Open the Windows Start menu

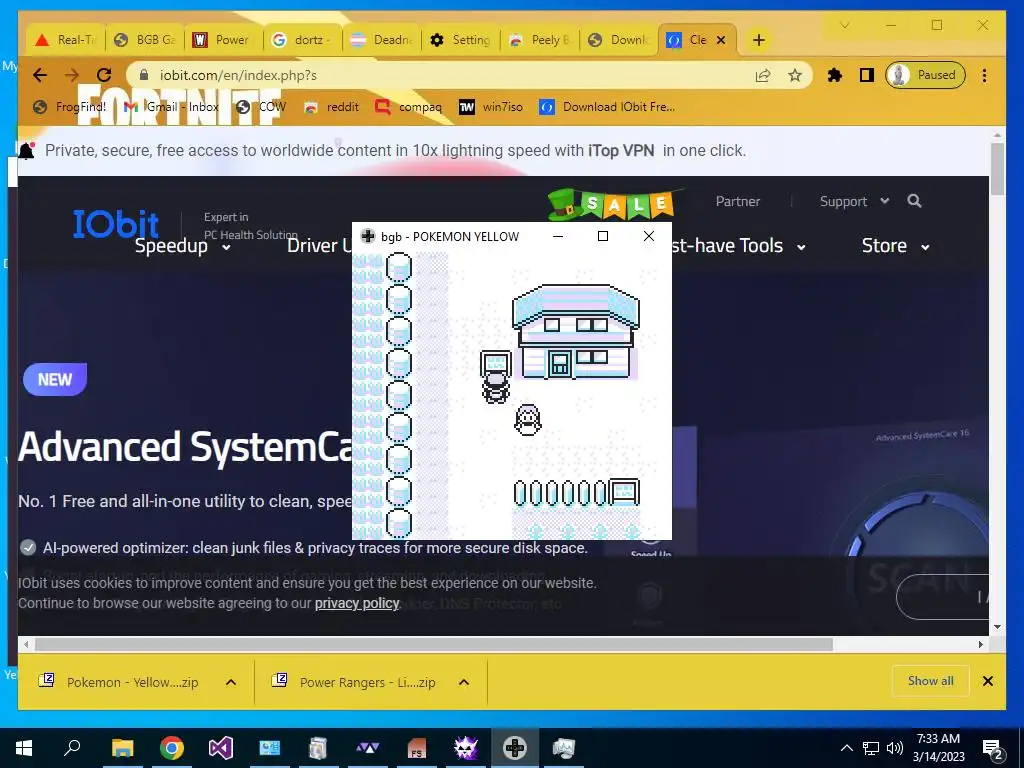pos(24,748)
